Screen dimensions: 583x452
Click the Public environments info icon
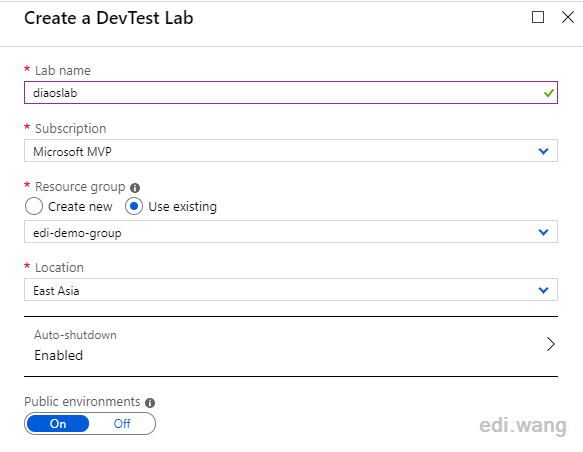pyautogui.click(x=150, y=403)
